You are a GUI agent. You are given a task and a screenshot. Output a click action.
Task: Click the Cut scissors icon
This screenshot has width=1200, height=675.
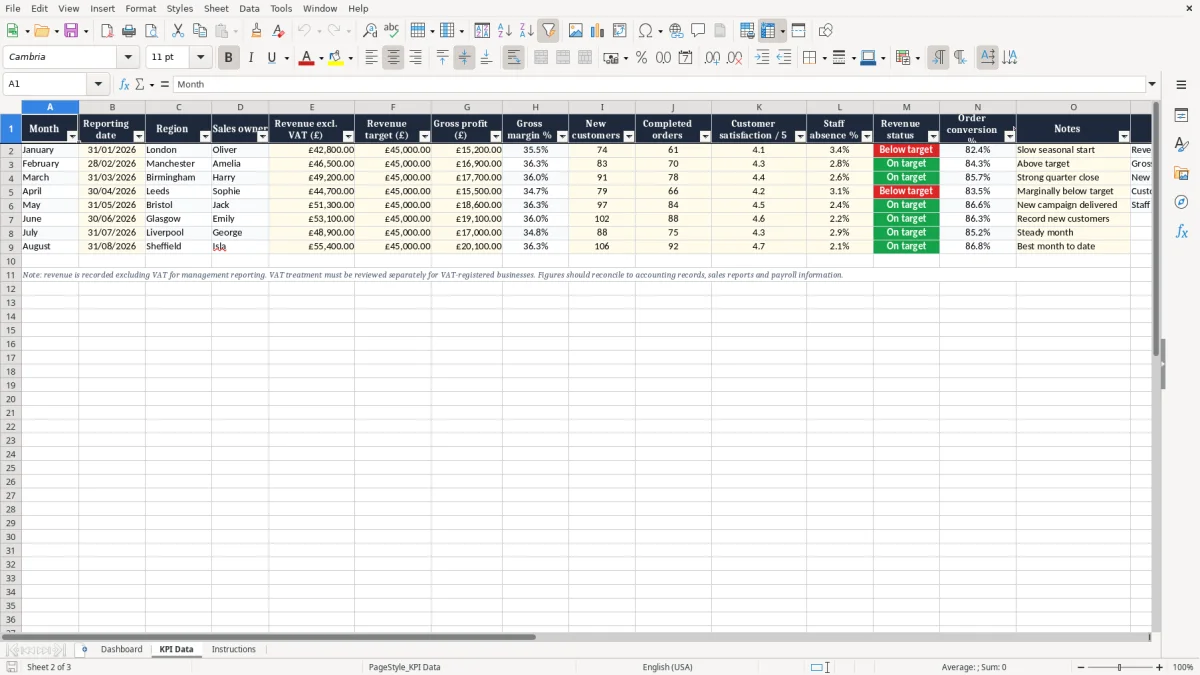(x=178, y=31)
